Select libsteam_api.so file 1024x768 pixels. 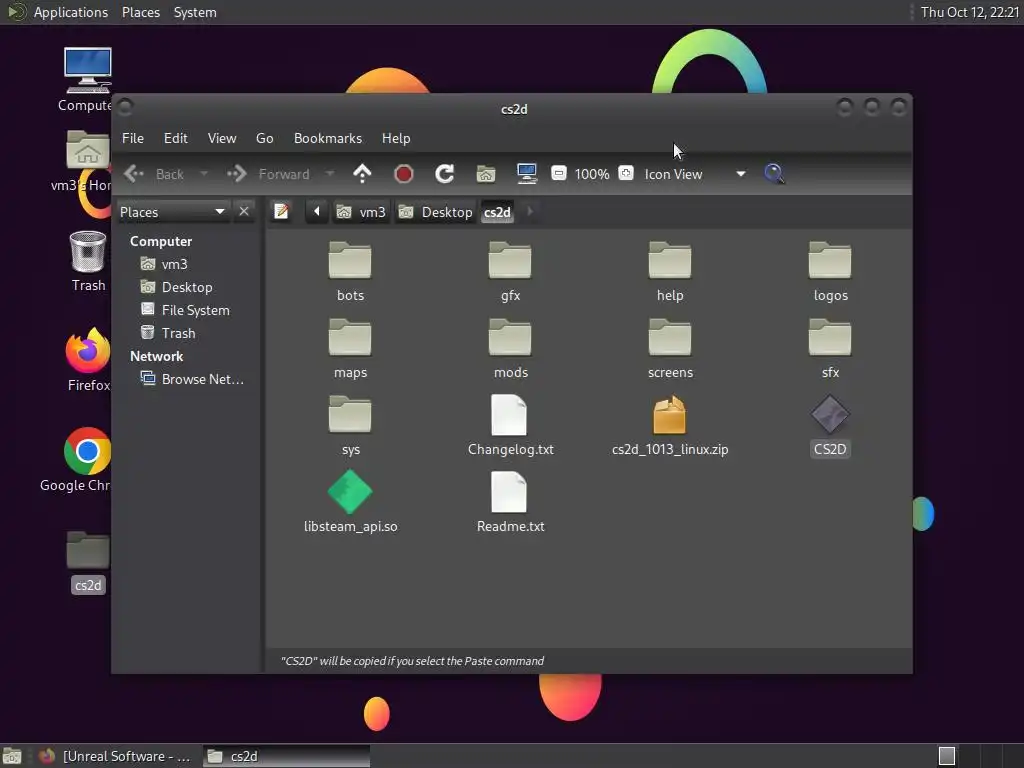click(x=350, y=503)
